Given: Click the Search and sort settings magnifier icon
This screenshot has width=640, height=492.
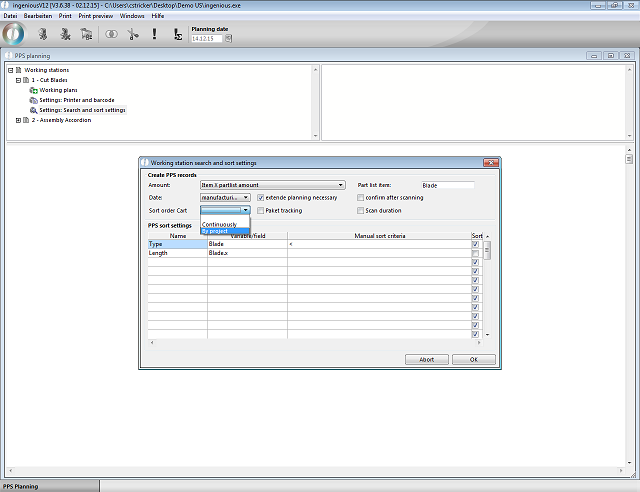Looking at the screenshot, I should click(x=33, y=110).
